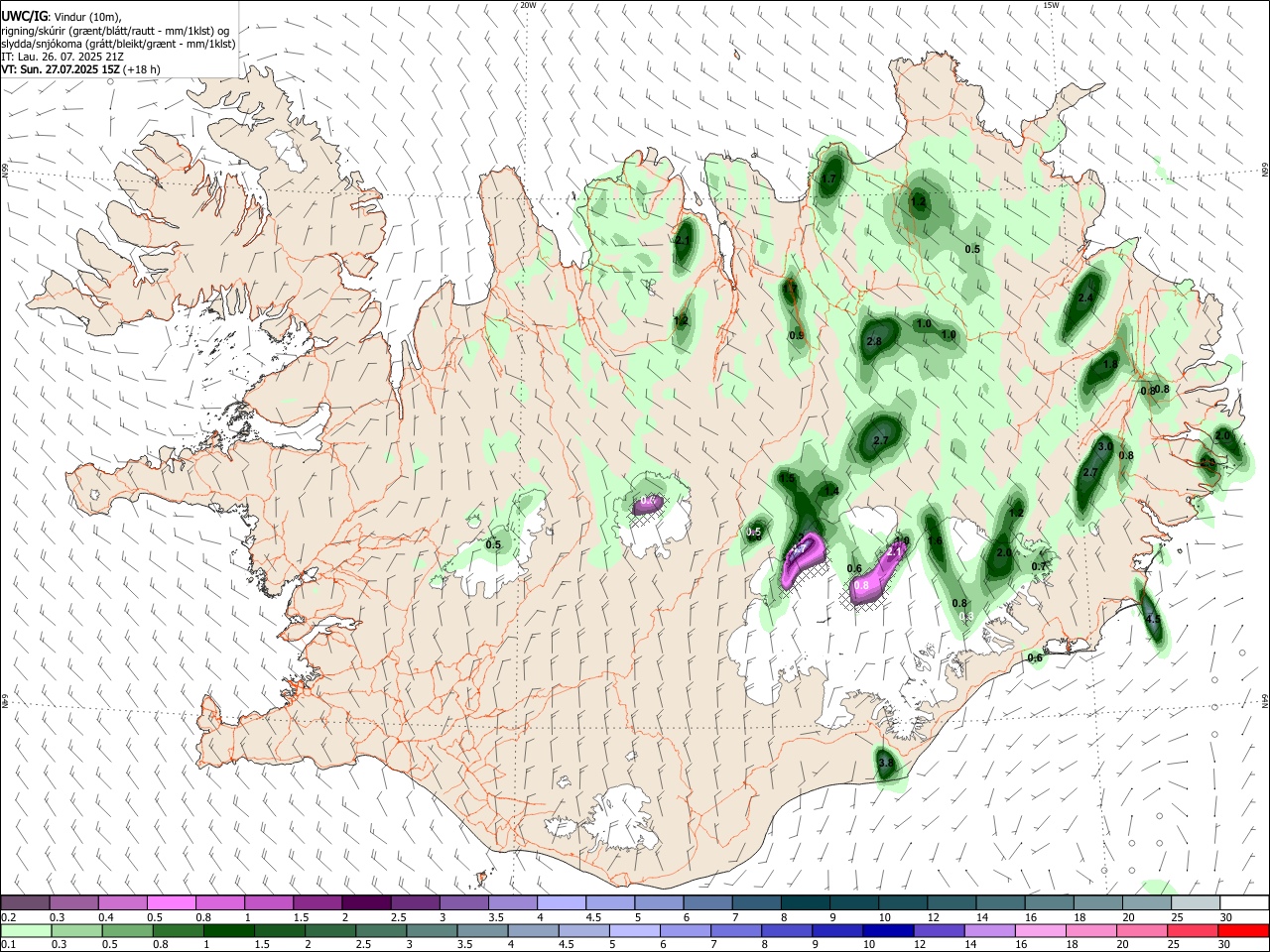Screen dimensions: 1270x952
Task: Click the dark blue swatch labeled 10 in bottom scale
Action: pos(886,930)
